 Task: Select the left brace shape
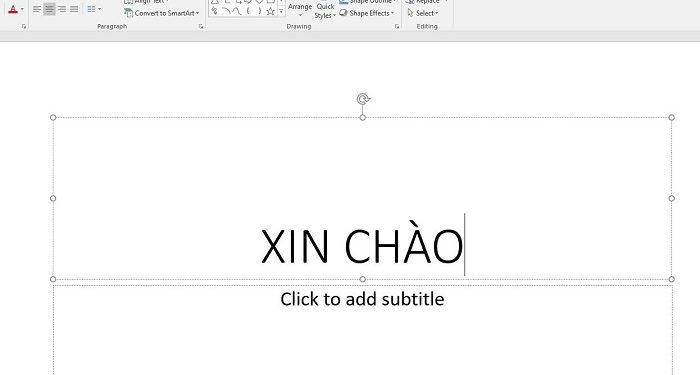pyautogui.click(x=248, y=11)
